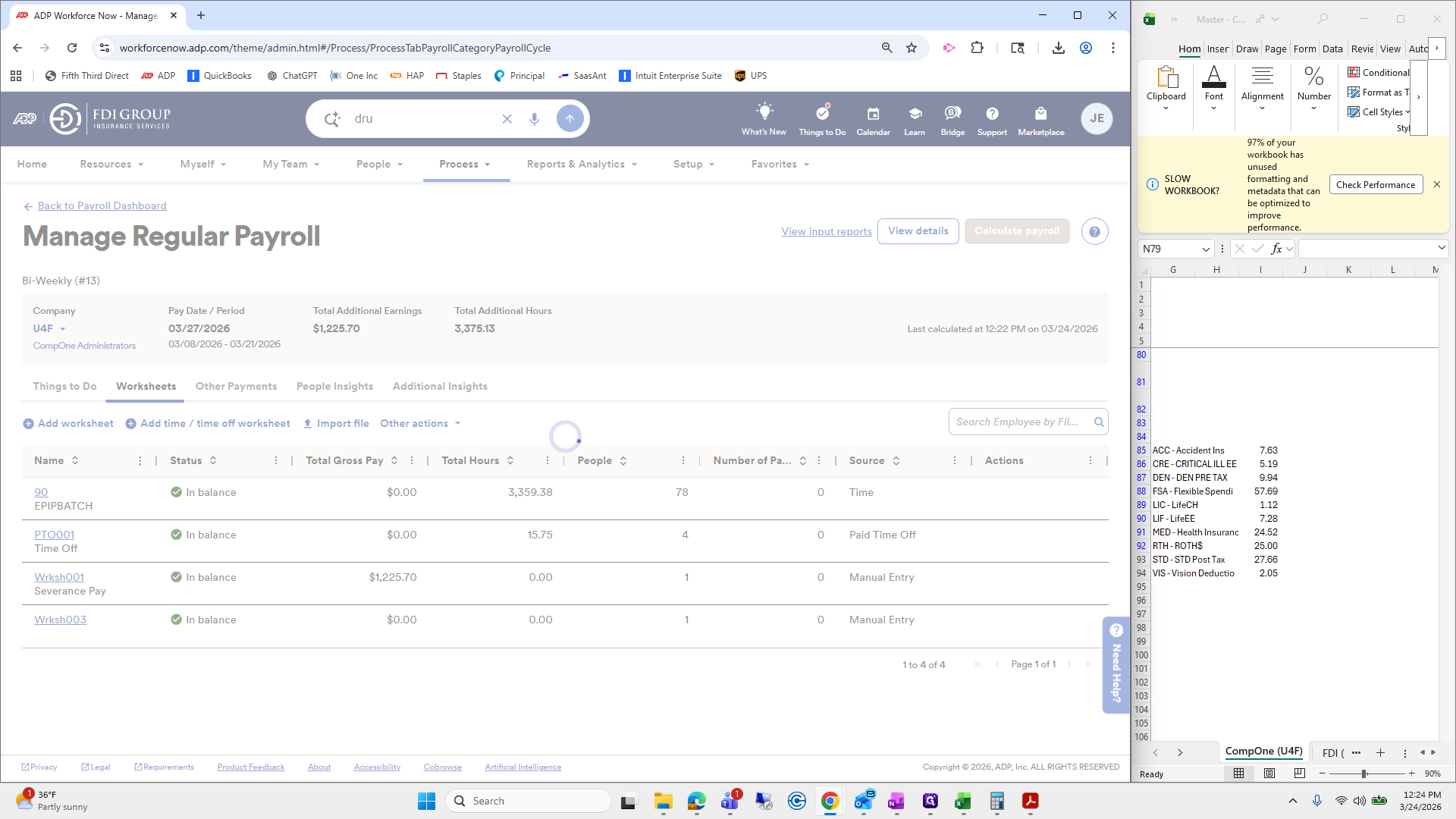
Task: Open Things to Do checkmark icon
Action: coord(822,113)
